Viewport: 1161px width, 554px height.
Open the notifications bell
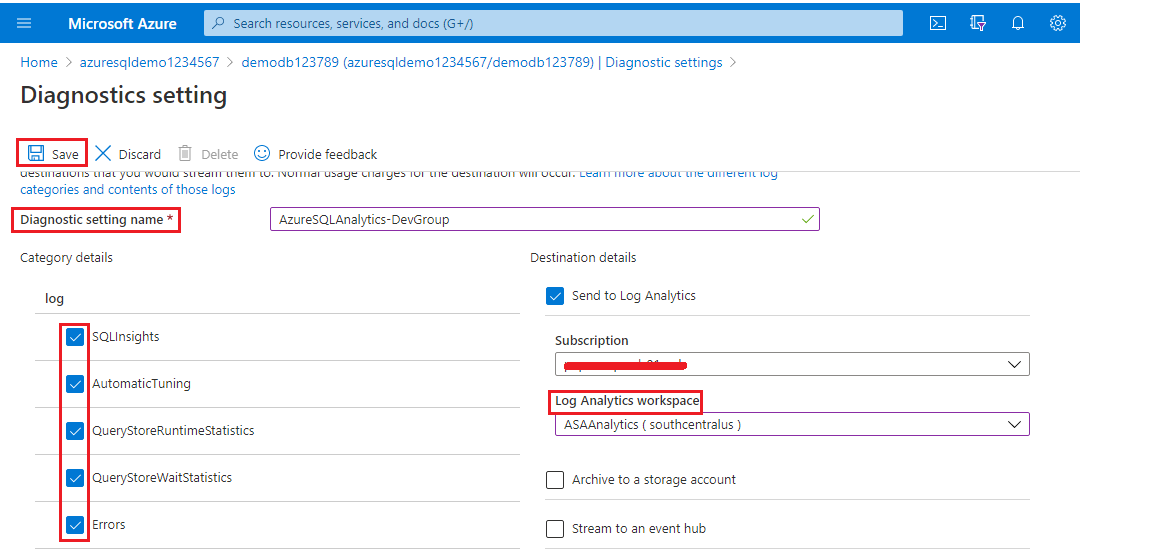(x=1018, y=23)
